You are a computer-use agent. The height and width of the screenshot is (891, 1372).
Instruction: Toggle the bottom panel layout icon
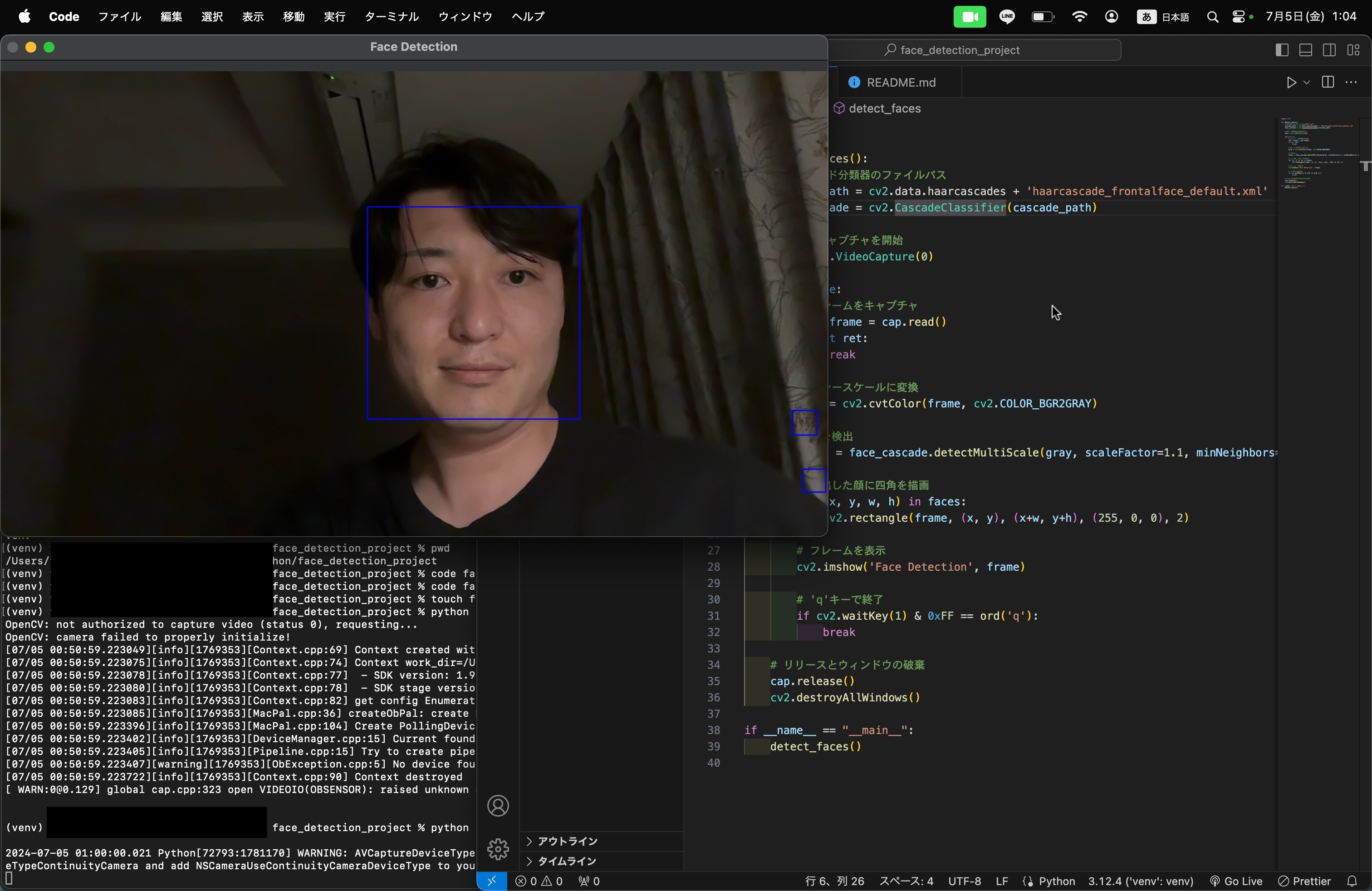click(1305, 49)
